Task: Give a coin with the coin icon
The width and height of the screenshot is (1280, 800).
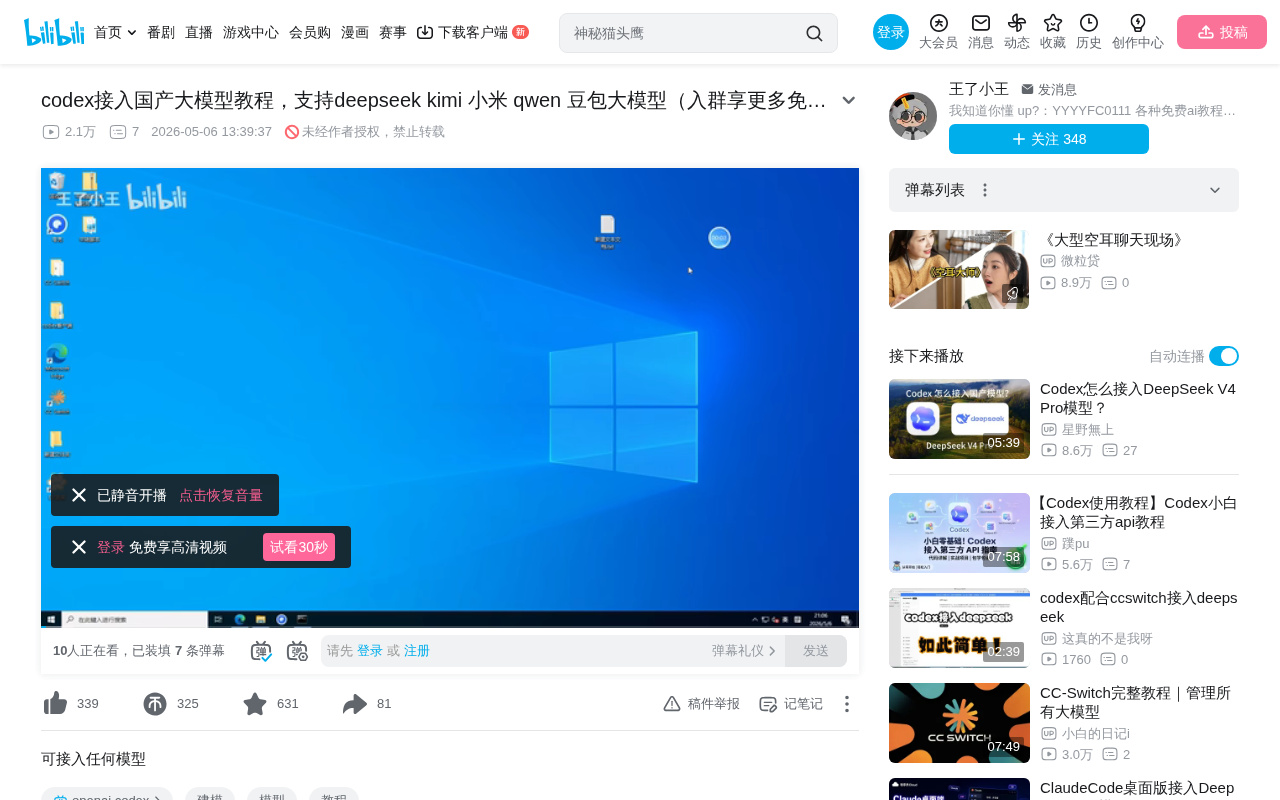Action: (155, 704)
